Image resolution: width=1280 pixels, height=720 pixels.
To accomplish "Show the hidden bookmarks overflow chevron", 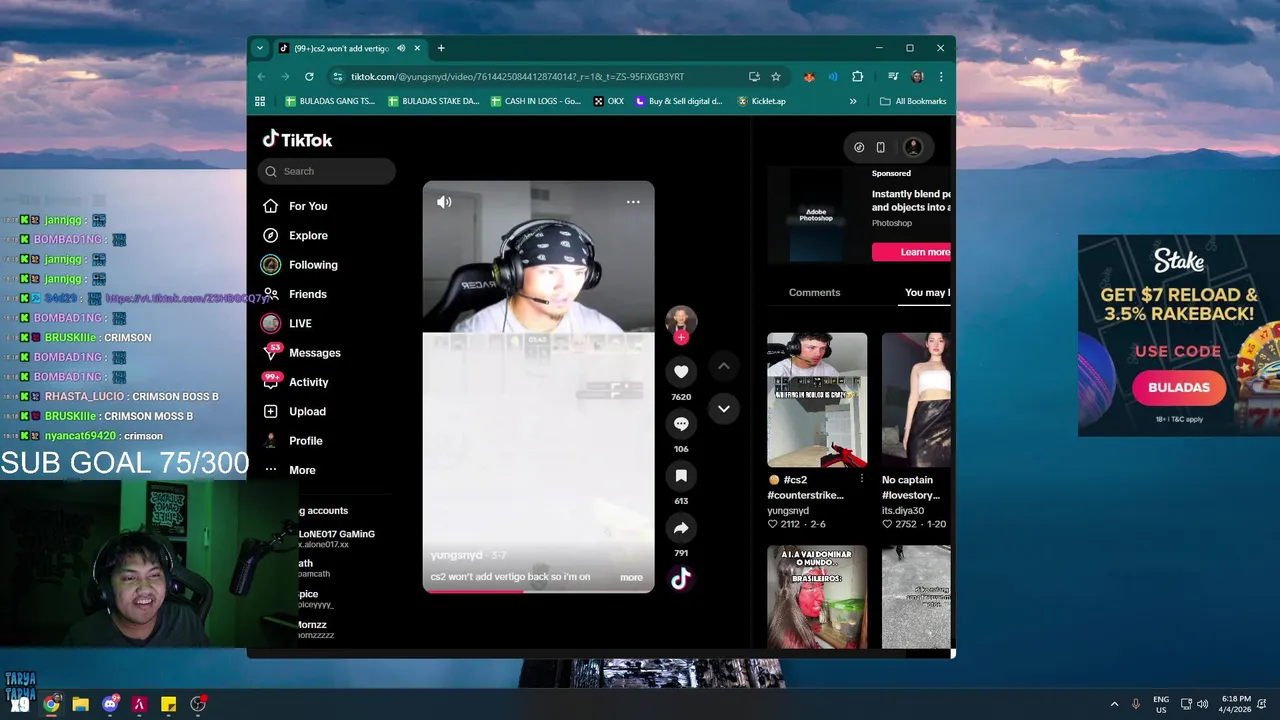I will pyautogui.click(x=853, y=101).
